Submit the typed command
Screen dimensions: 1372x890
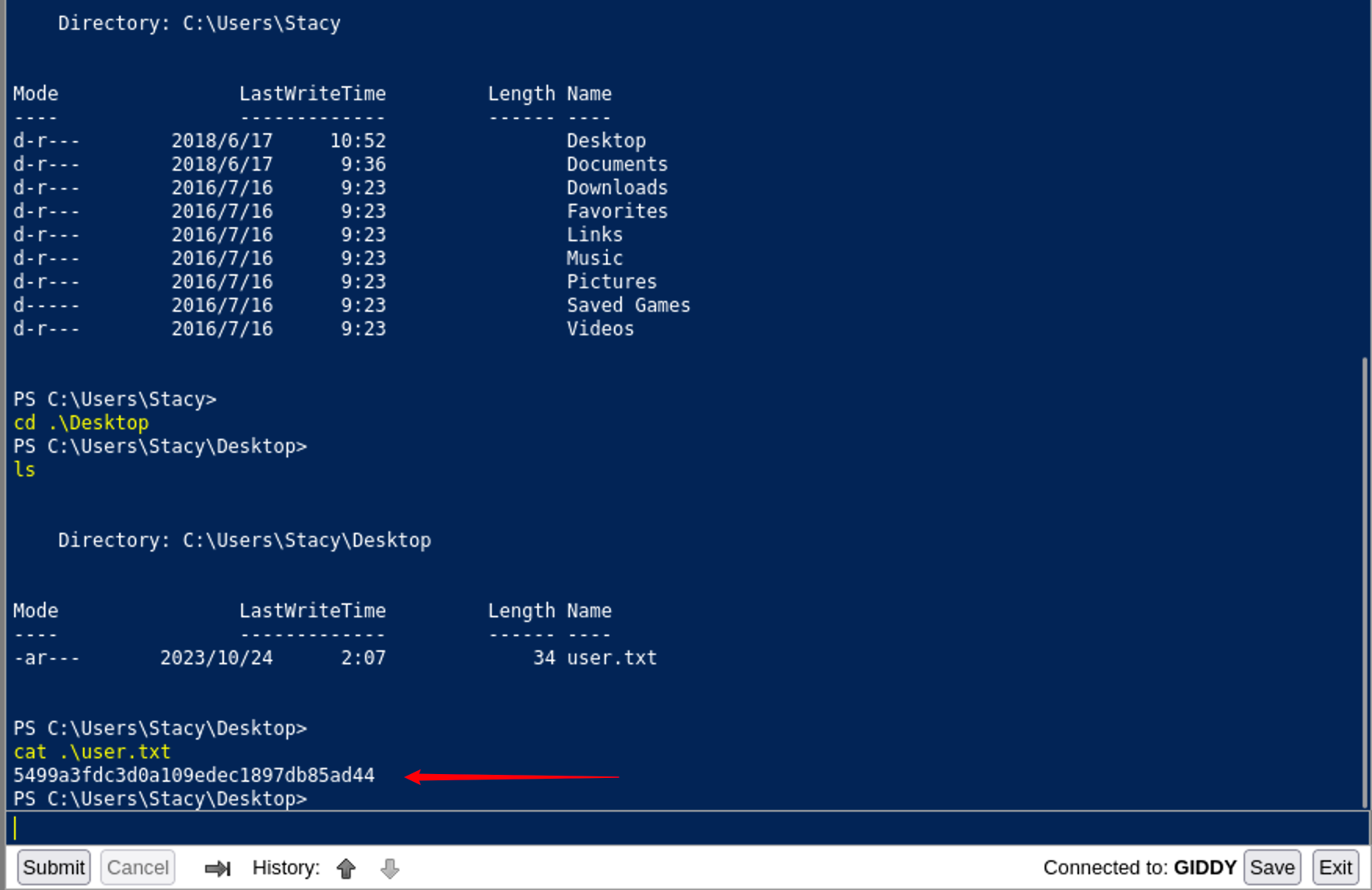53,867
